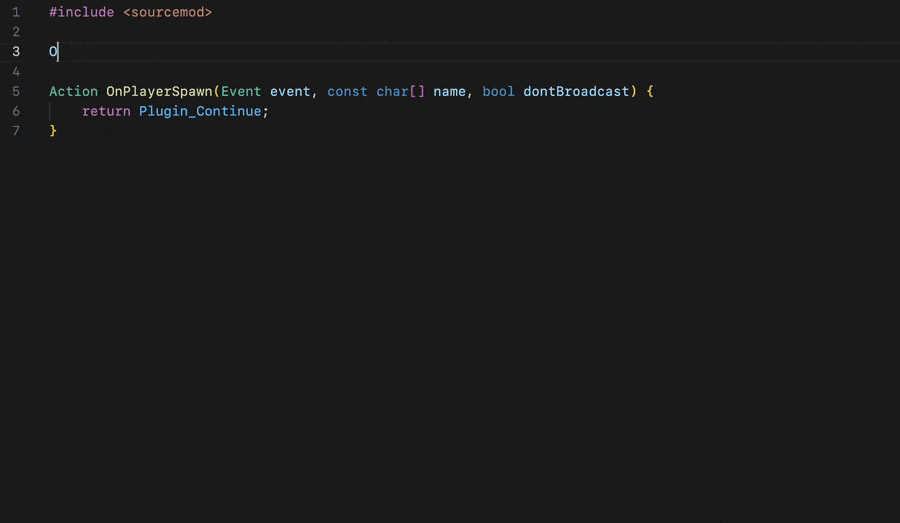
Task: Click the const keyword
Action: (x=347, y=91)
